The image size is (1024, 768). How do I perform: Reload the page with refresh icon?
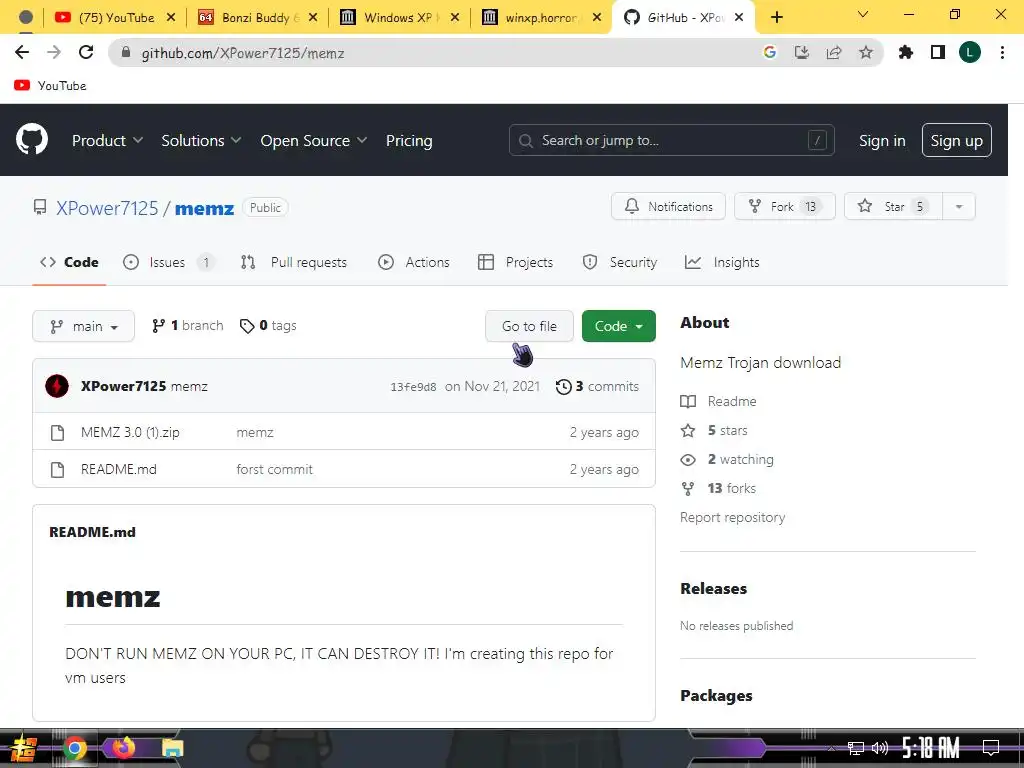(86, 52)
